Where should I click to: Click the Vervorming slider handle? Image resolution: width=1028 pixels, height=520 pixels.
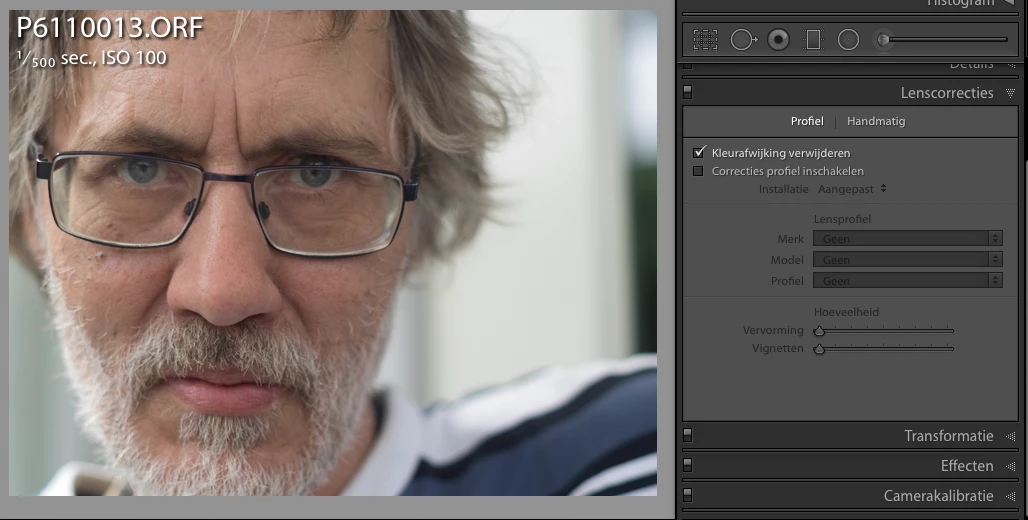pyautogui.click(x=819, y=330)
